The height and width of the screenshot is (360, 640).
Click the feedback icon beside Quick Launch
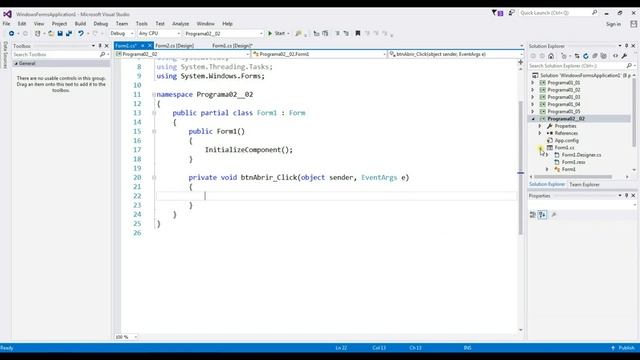pos(511,13)
